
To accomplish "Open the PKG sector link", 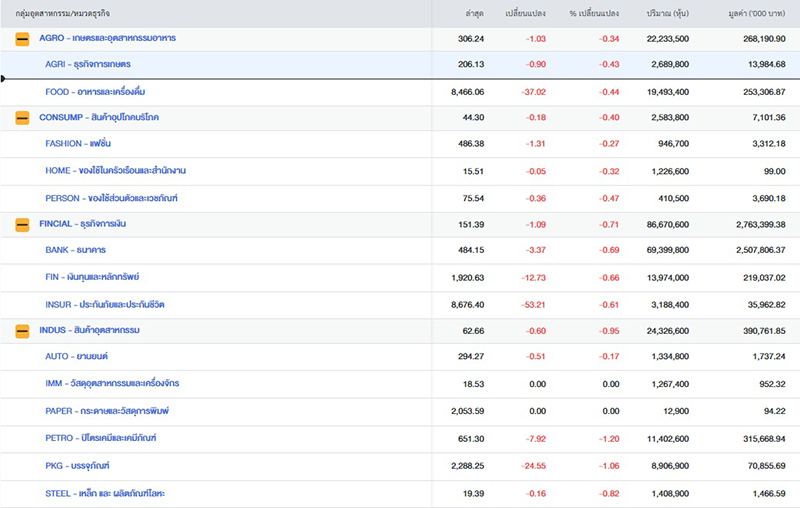I will click(x=78, y=465).
